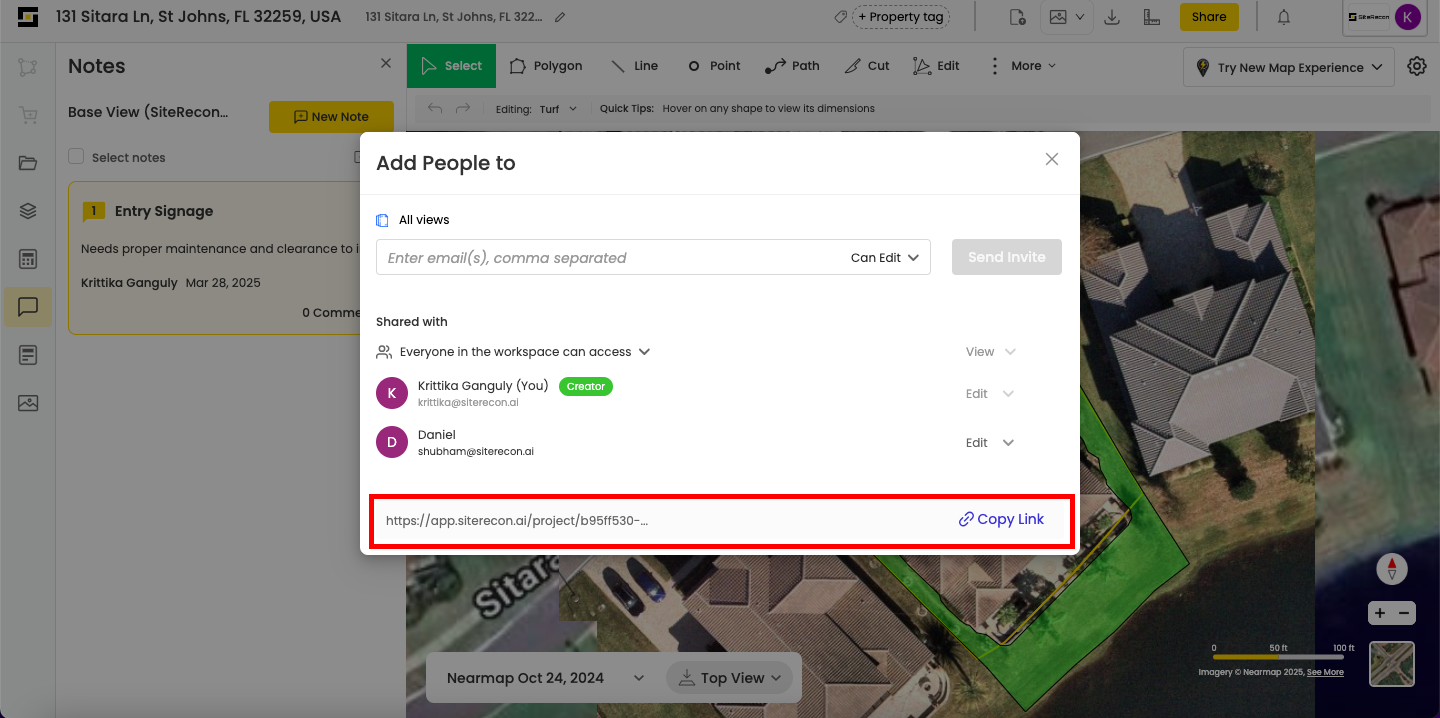Open the calculator icon in the left sidebar
The image size is (1440, 718).
pos(28,259)
